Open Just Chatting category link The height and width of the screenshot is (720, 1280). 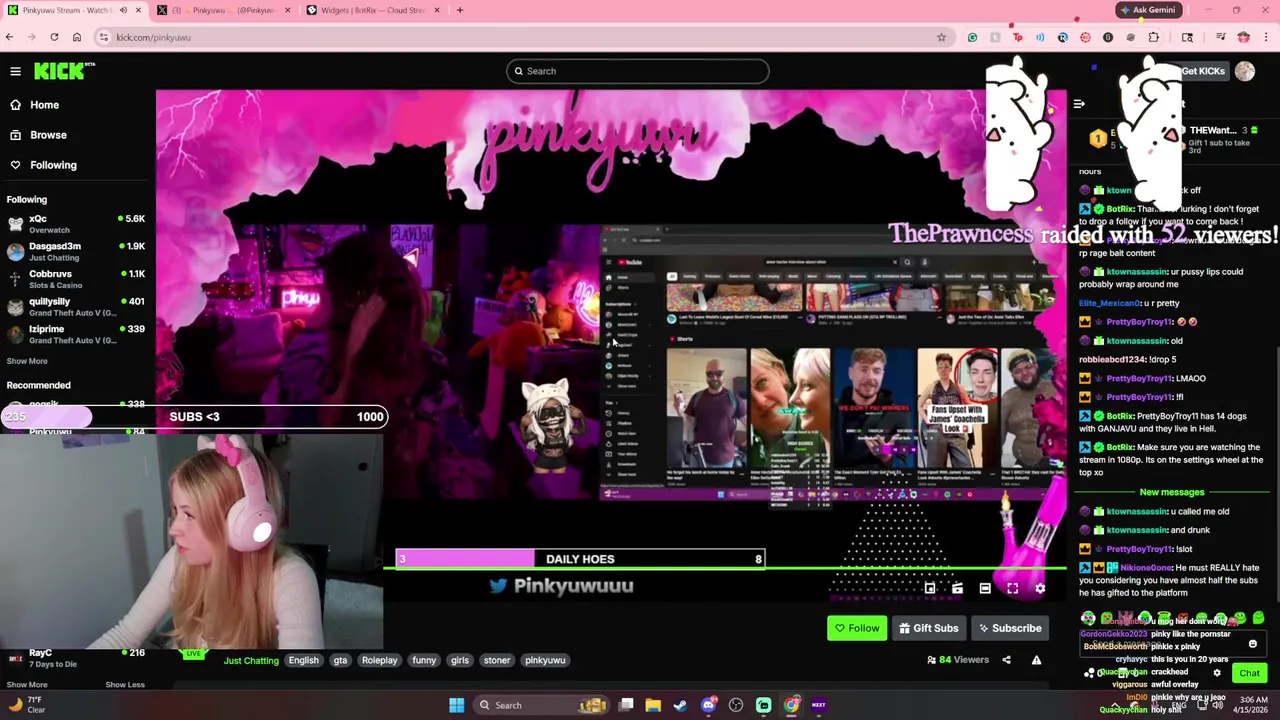[251, 660]
